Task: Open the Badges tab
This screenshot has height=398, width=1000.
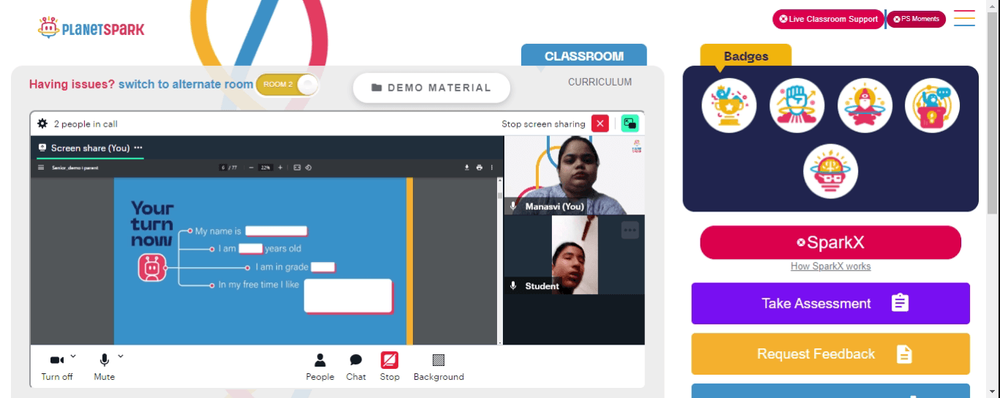Action: click(x=746, y=56)
